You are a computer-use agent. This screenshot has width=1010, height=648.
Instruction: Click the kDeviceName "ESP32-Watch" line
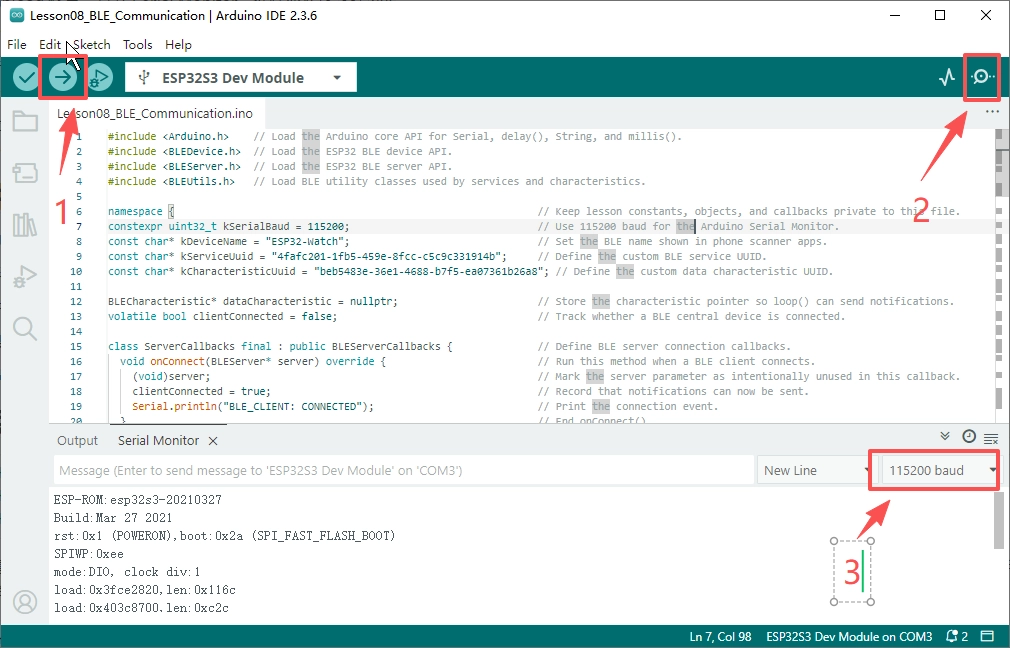(x=468, y=242)
